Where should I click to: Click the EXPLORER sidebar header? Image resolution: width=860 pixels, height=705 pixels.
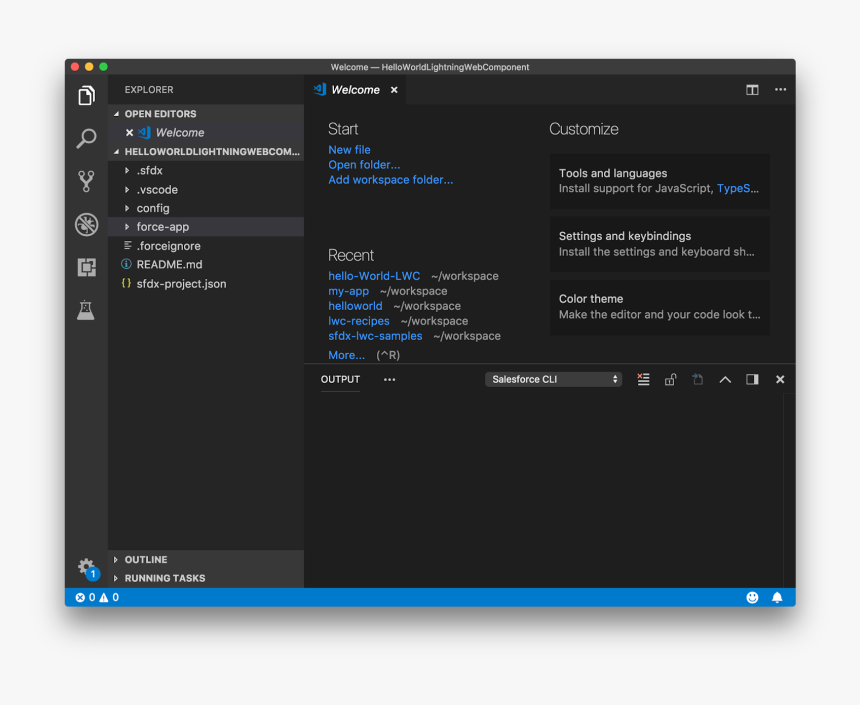[149, 90]
